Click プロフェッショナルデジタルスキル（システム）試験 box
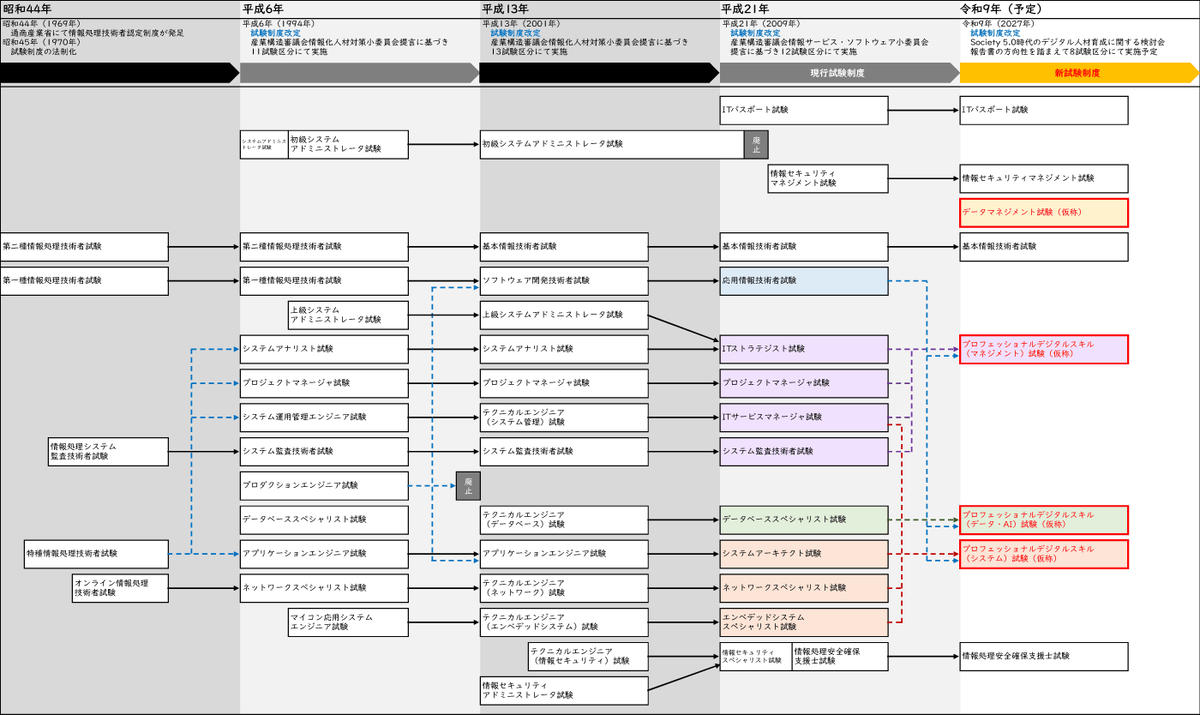The width and height of the screenshot is (1200, 715). pyautogui.click(x=1044, y=553)
